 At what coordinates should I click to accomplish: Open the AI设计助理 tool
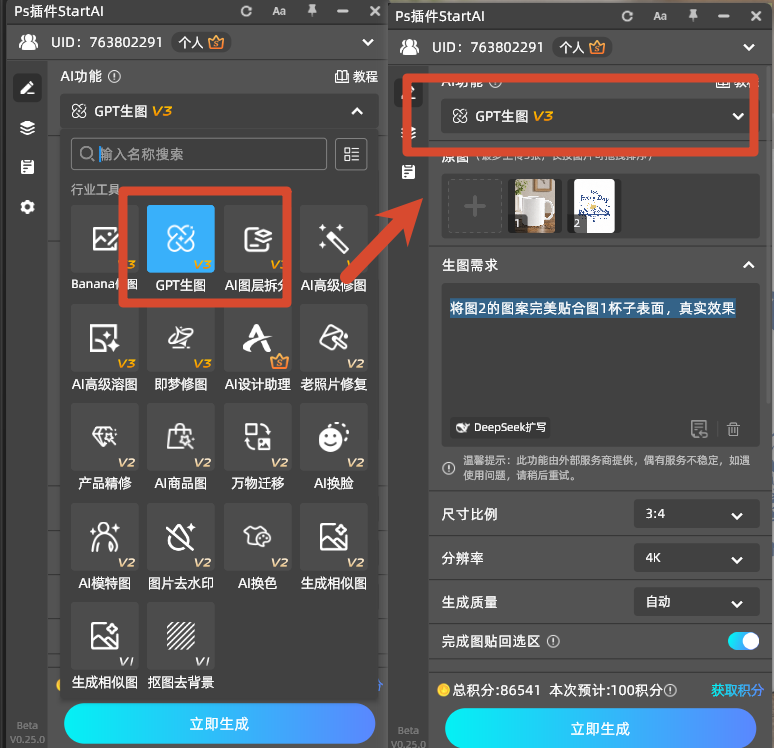(x=257, y=338)
